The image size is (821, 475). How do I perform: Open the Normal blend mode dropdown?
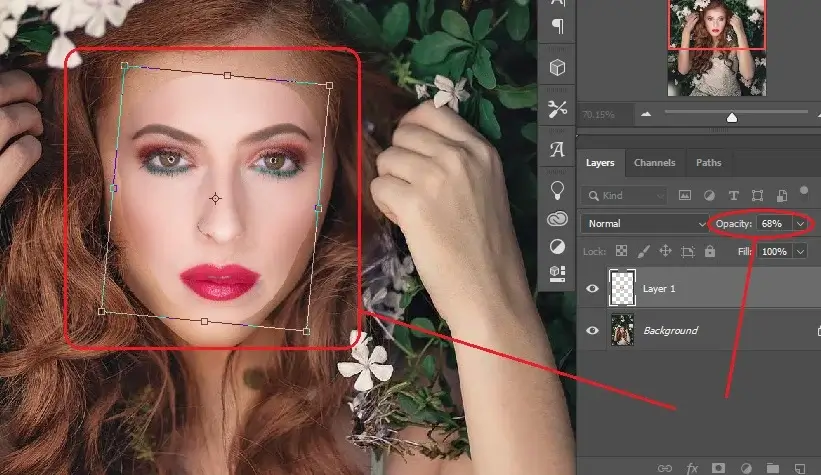[x=644, y=224]
